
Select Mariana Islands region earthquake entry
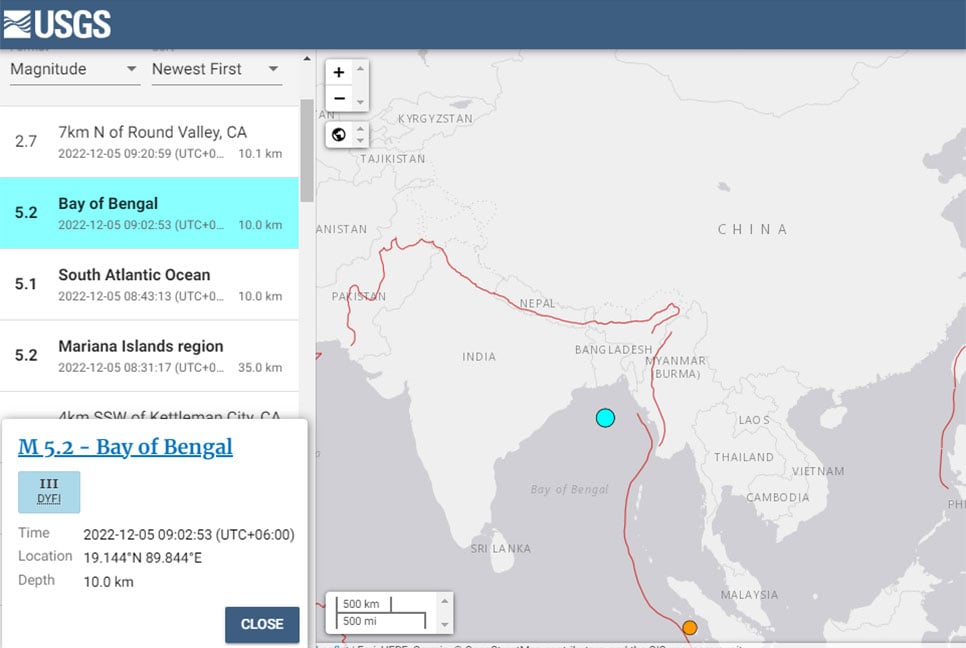[x=150, y=355]
